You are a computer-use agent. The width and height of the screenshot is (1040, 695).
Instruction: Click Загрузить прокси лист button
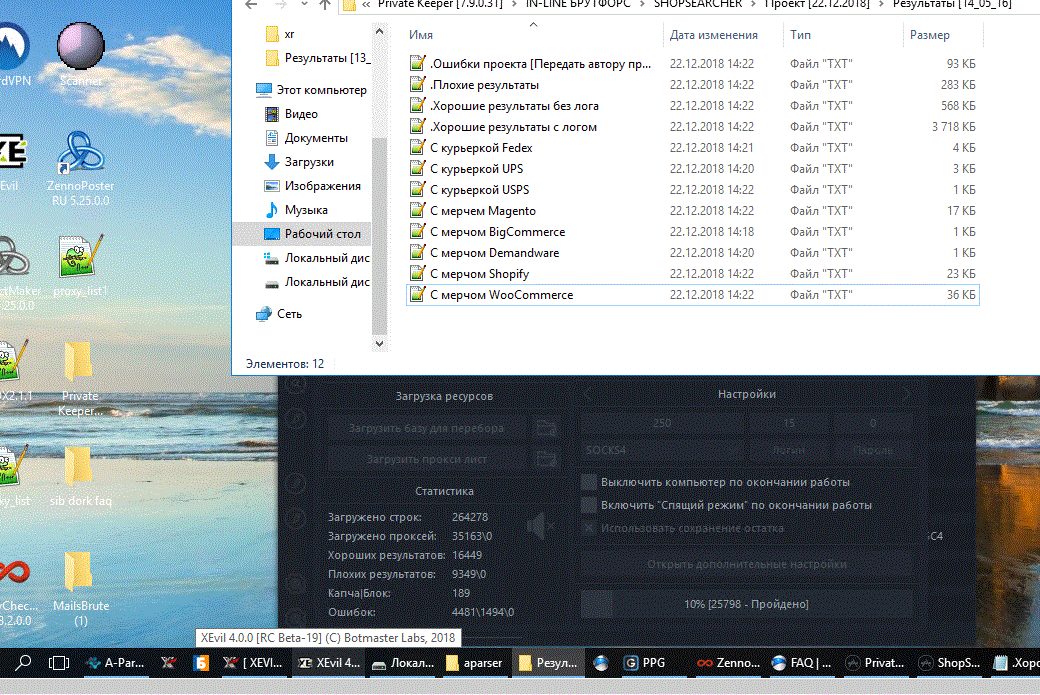point(426,458)
